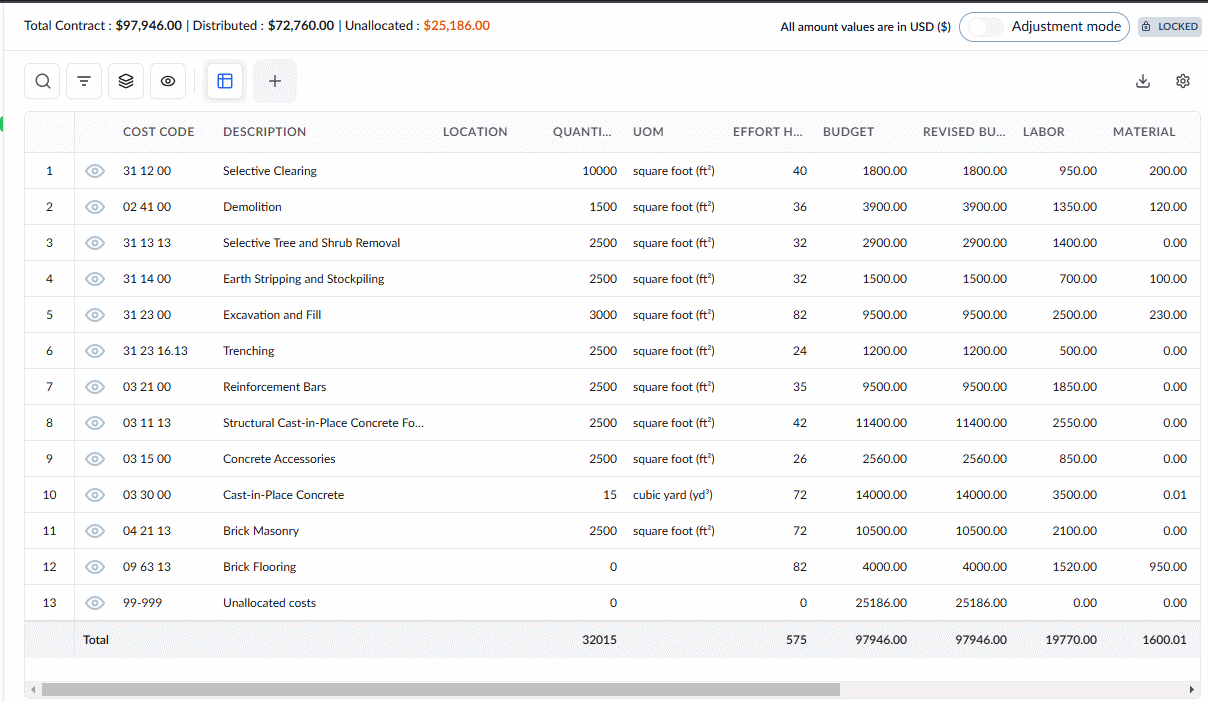Select the table layout view icon
The image size is (1208, 702).
(x=225, y=82)
